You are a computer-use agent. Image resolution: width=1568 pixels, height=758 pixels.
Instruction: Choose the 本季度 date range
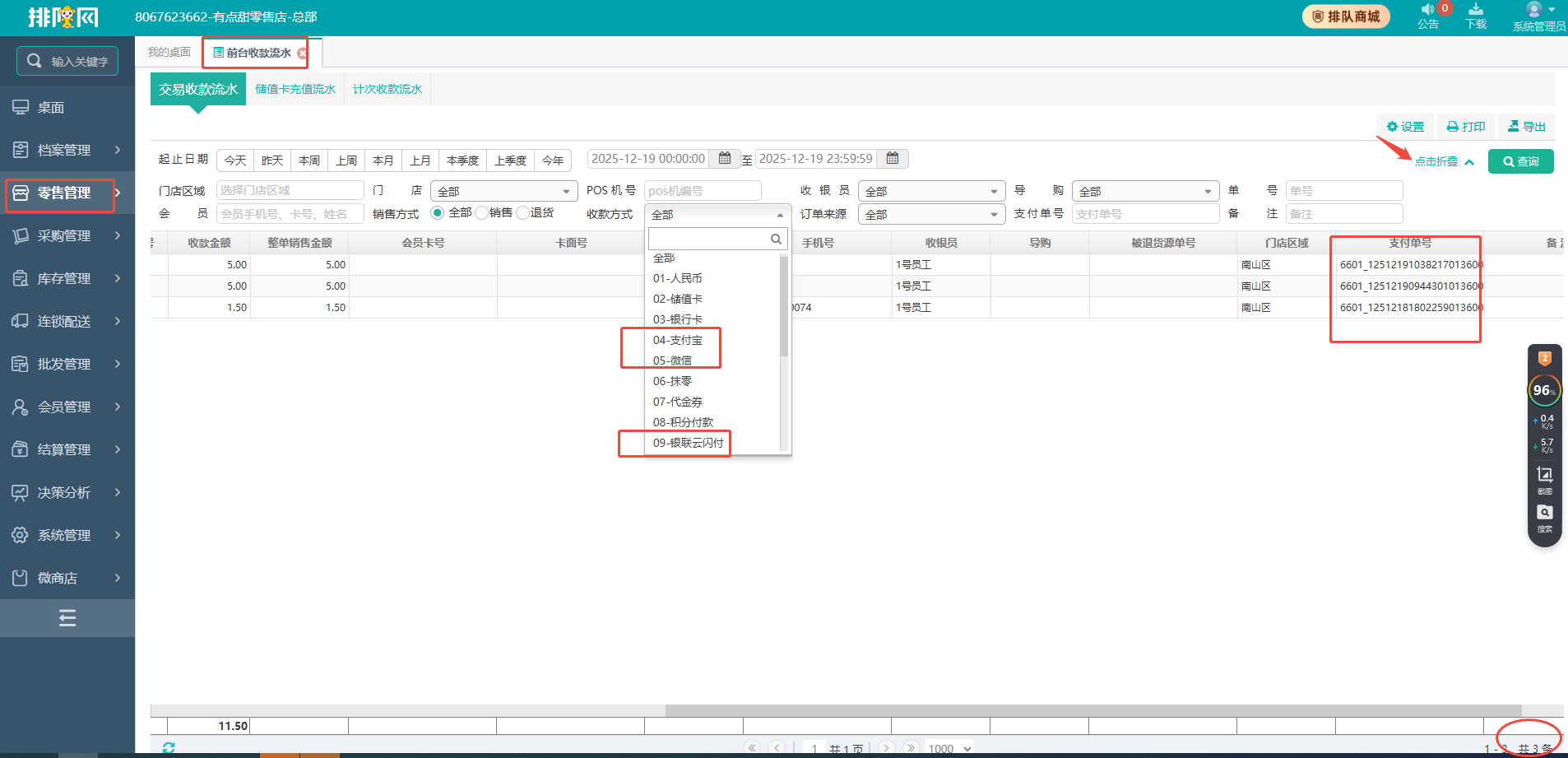[463, 160]
